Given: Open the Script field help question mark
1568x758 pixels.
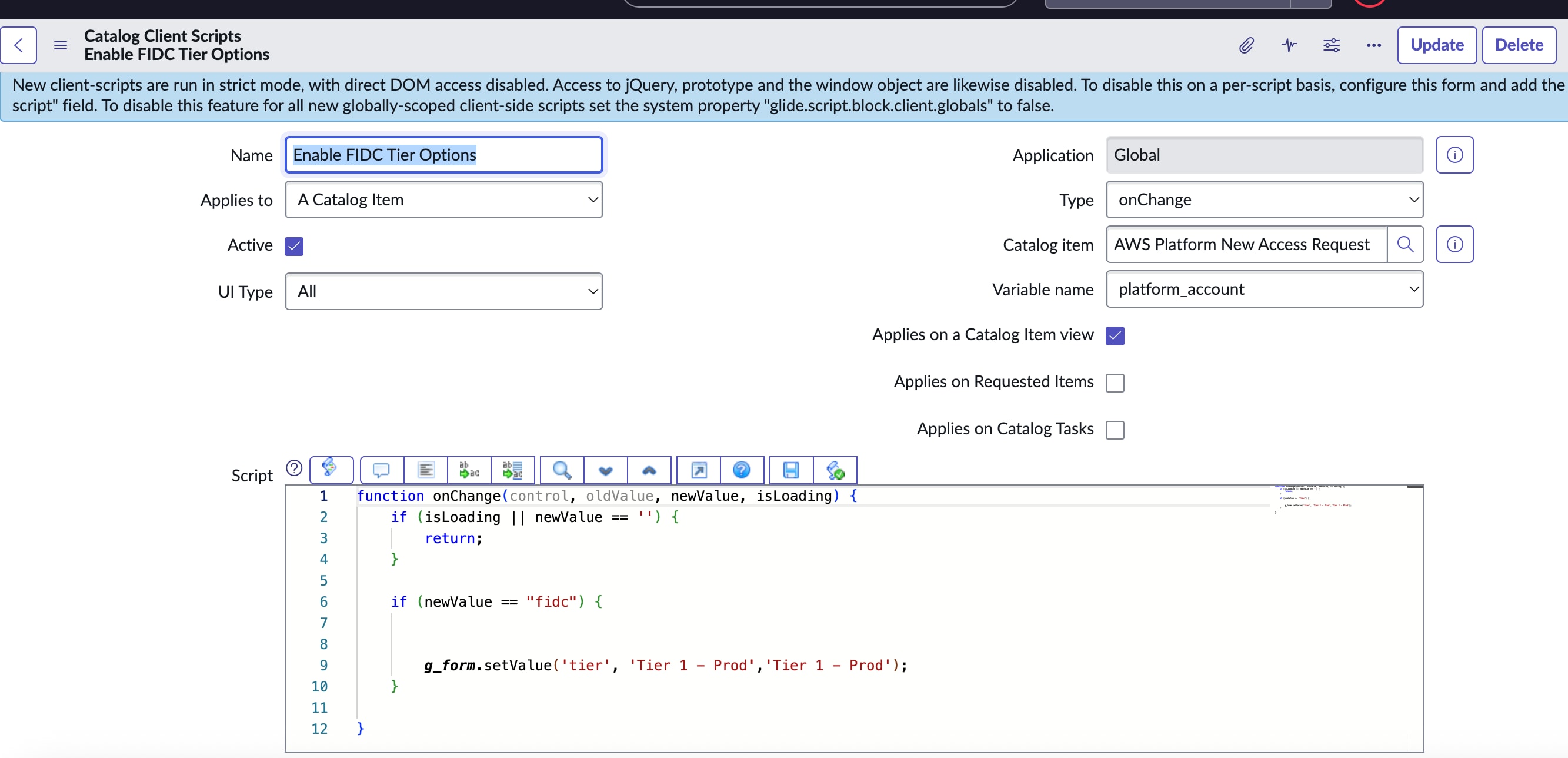Looking at the screenshot, I should pyautogui.click(x=294, y=468).
